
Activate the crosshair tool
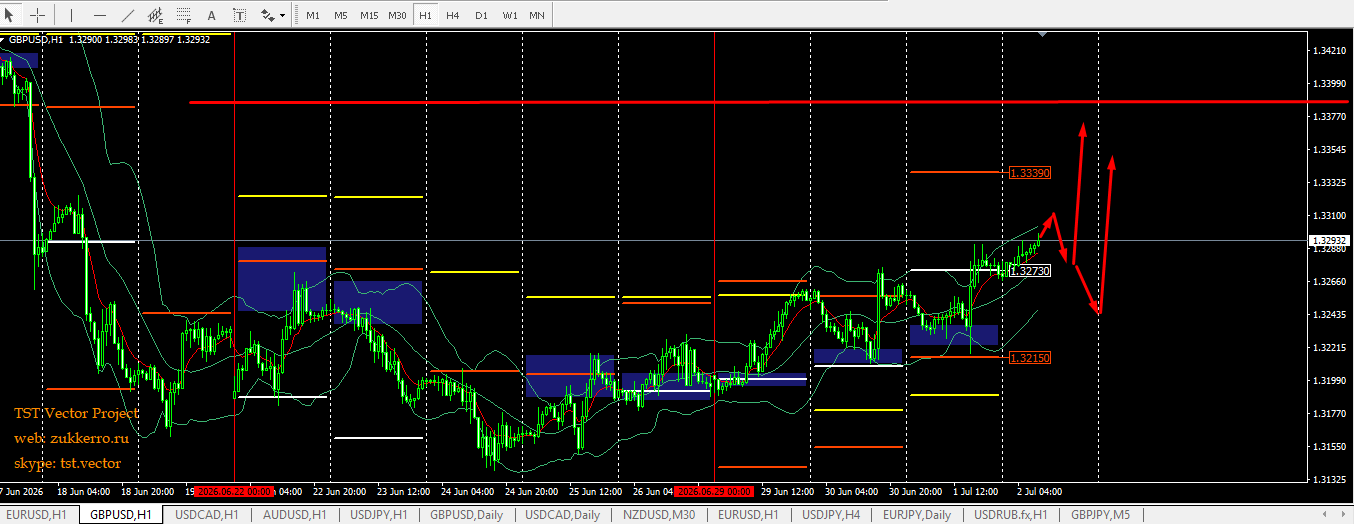click(x=37, y=15)
